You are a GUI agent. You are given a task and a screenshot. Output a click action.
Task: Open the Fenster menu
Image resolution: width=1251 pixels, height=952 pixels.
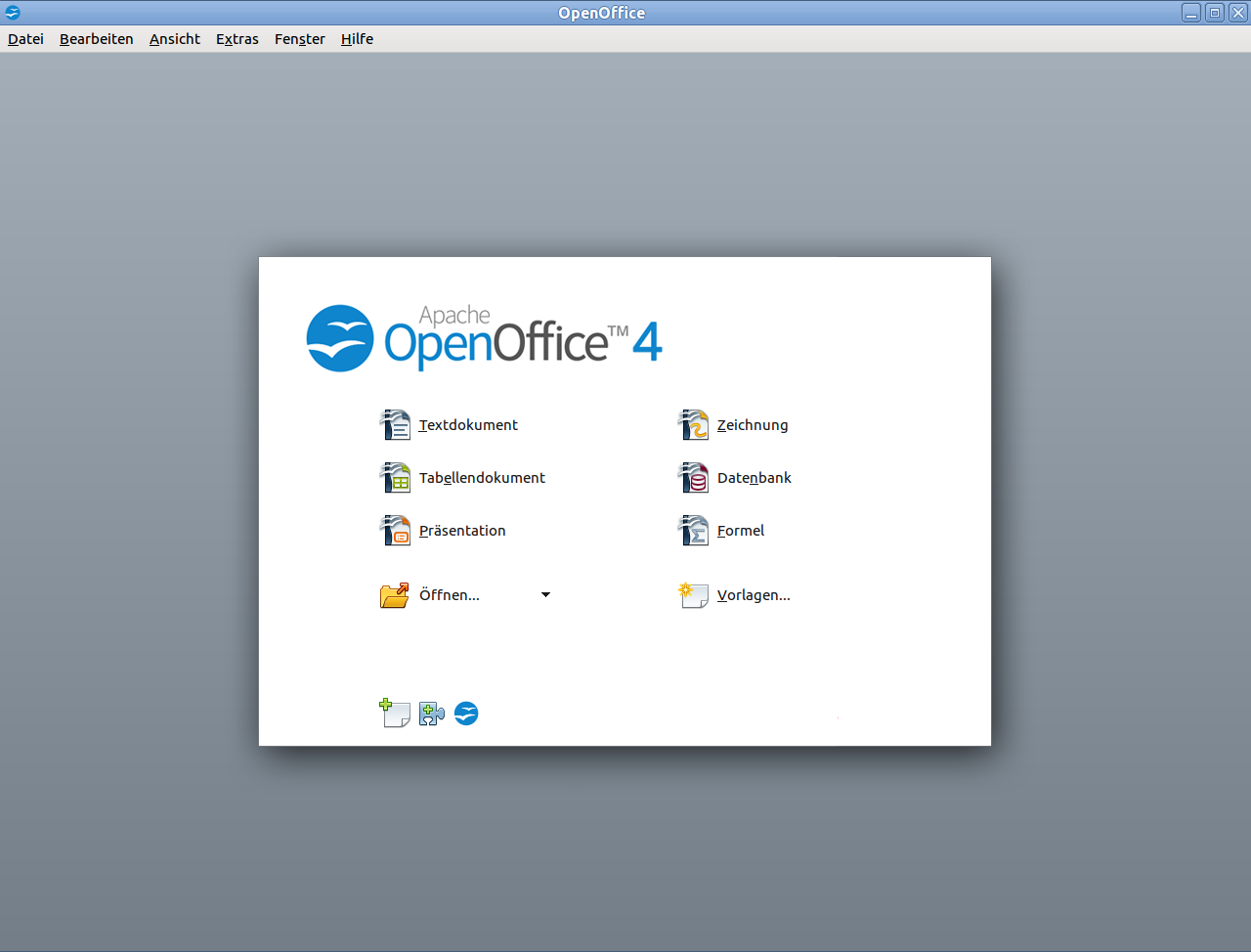click(299, 39)
